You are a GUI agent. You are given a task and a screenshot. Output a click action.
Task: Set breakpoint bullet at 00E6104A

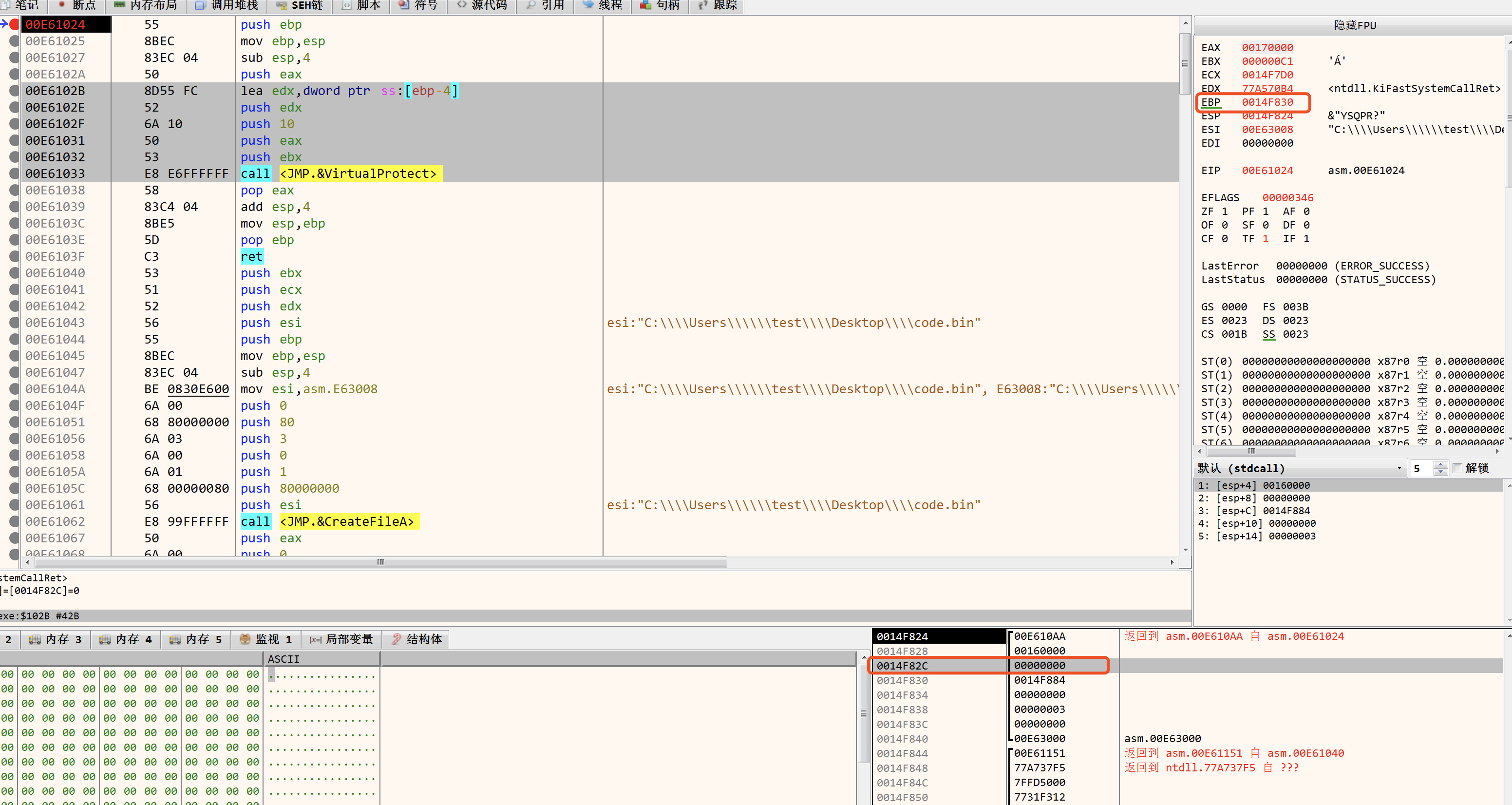14,389
